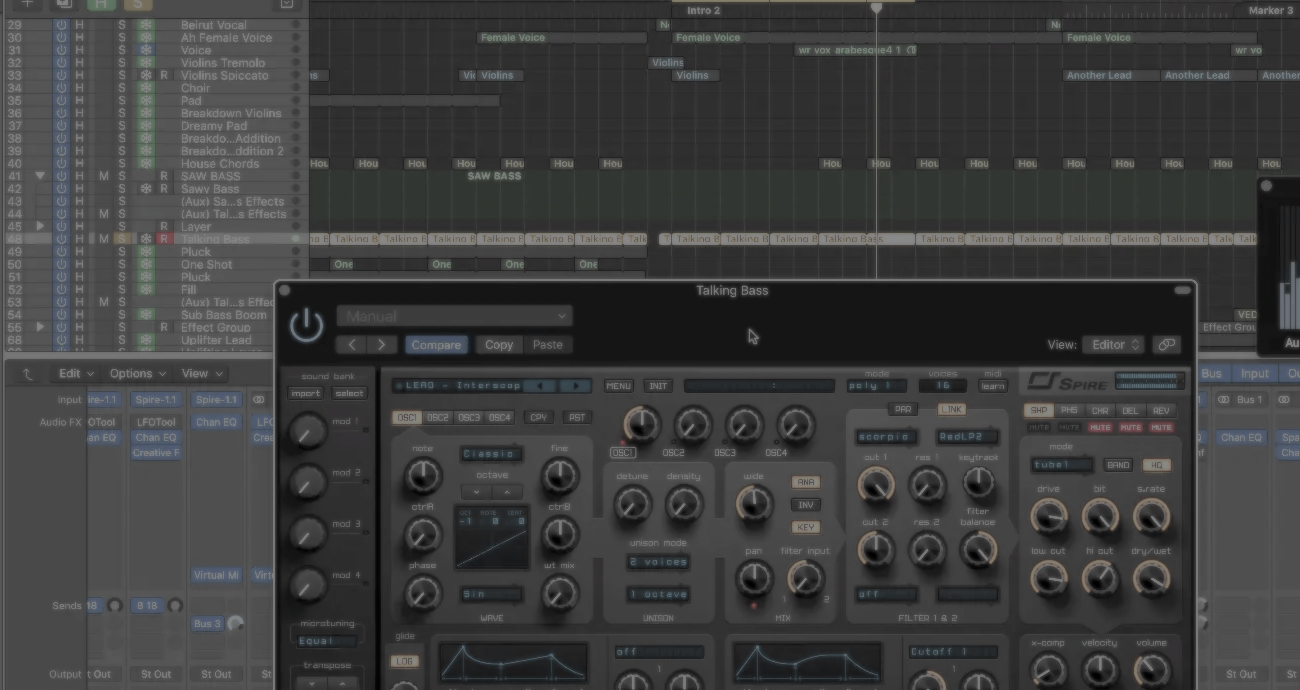Freeze the Choir track snowflake icon
The height and width of the screenshot is (690, 1300).
[146, 88]
